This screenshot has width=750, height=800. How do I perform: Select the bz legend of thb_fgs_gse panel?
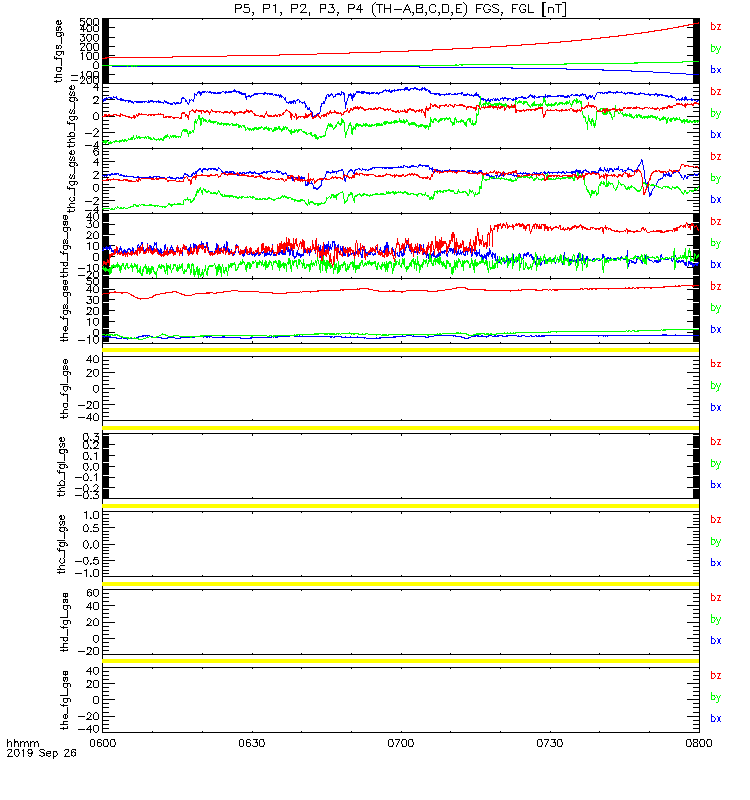[716, 91]
